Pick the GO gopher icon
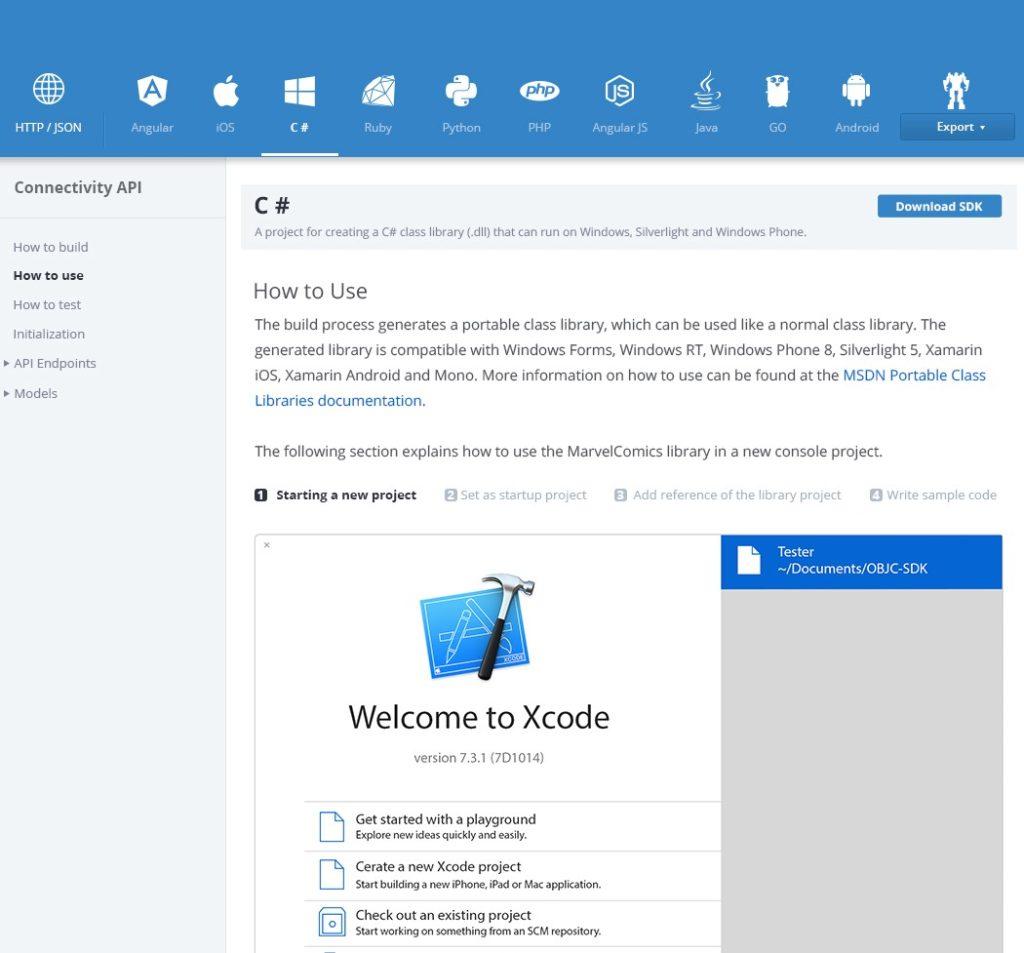This screenshot has height=953, width=1024. 777,90
